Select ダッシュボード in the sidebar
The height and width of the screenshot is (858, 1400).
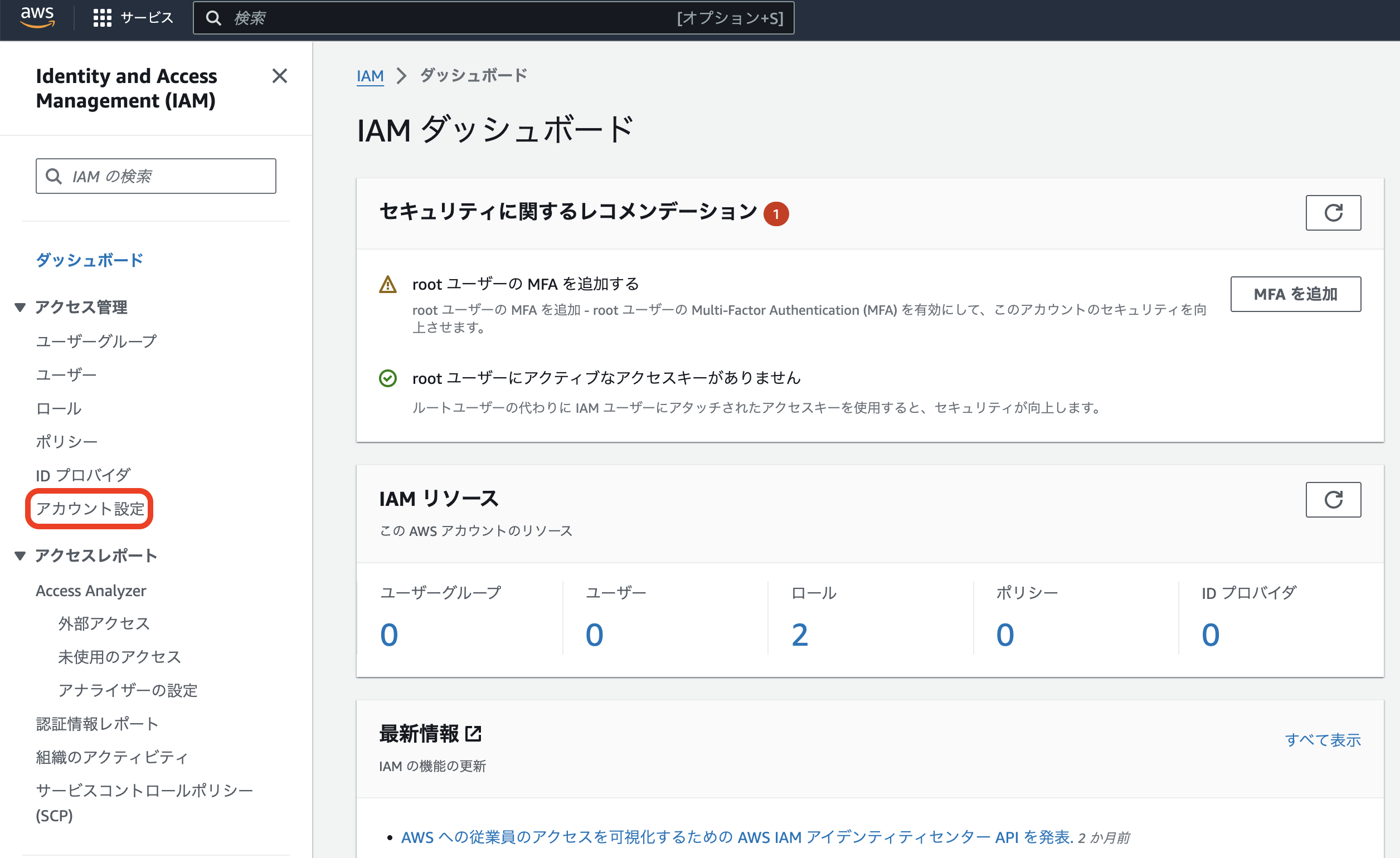89,260
